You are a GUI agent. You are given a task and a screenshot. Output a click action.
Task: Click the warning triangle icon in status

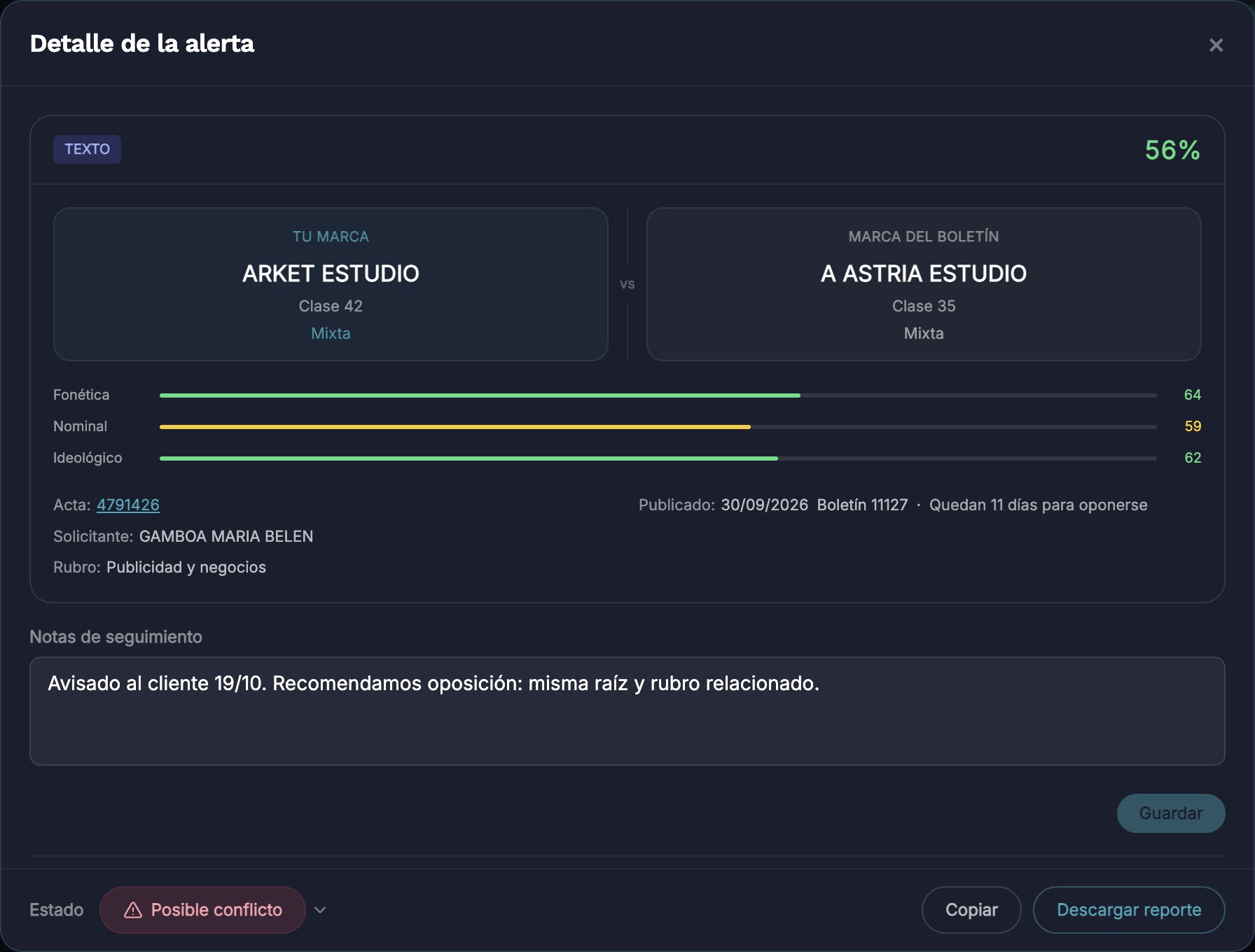click(x=133, y=910)
